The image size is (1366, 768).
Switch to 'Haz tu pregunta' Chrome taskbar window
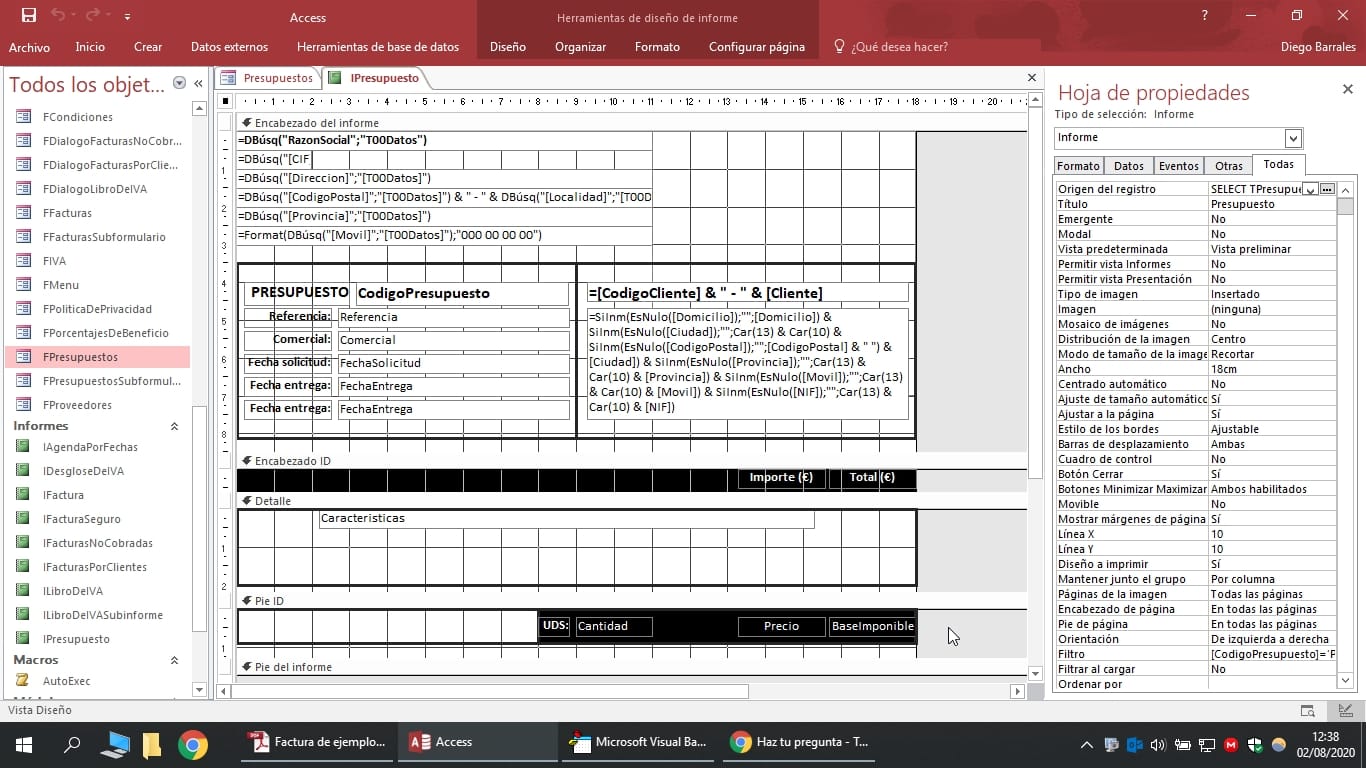click(799, 743)
